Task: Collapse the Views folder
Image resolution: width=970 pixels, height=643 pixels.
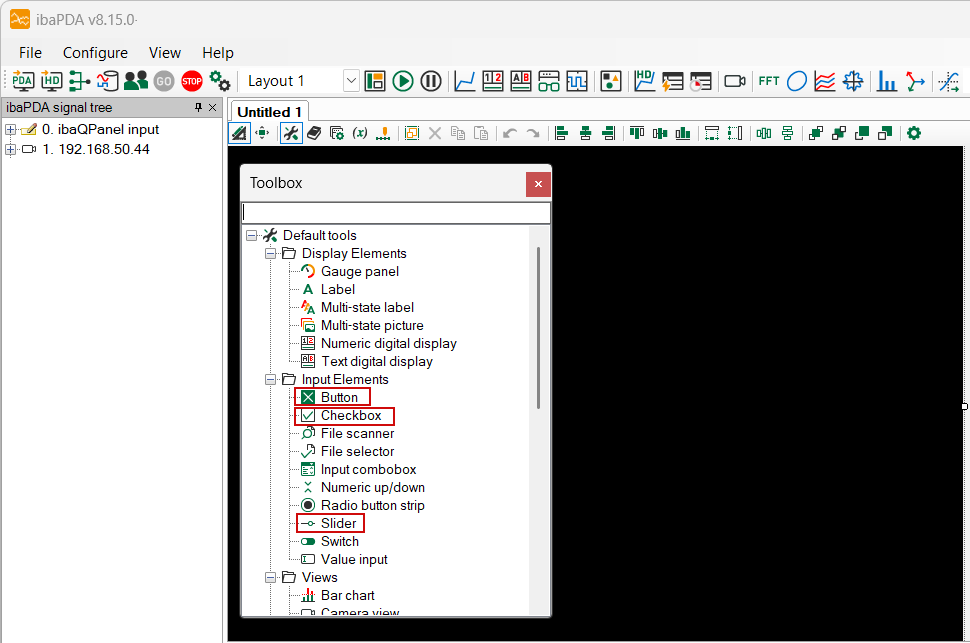Action: click(x=270, y=577)
